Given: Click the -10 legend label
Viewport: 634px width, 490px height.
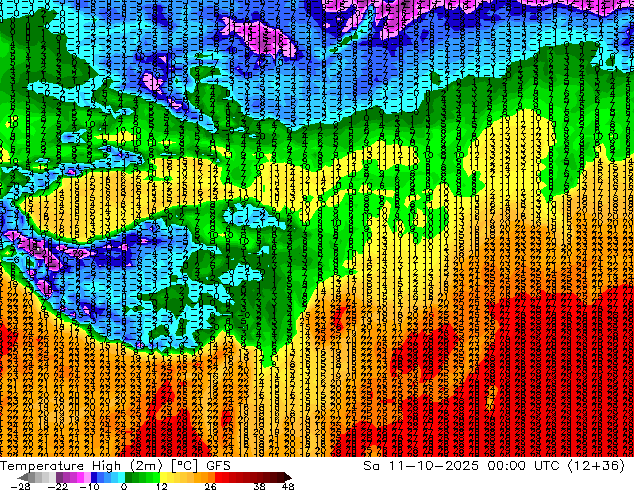Looking at the screenshot, I should point(89,486).
